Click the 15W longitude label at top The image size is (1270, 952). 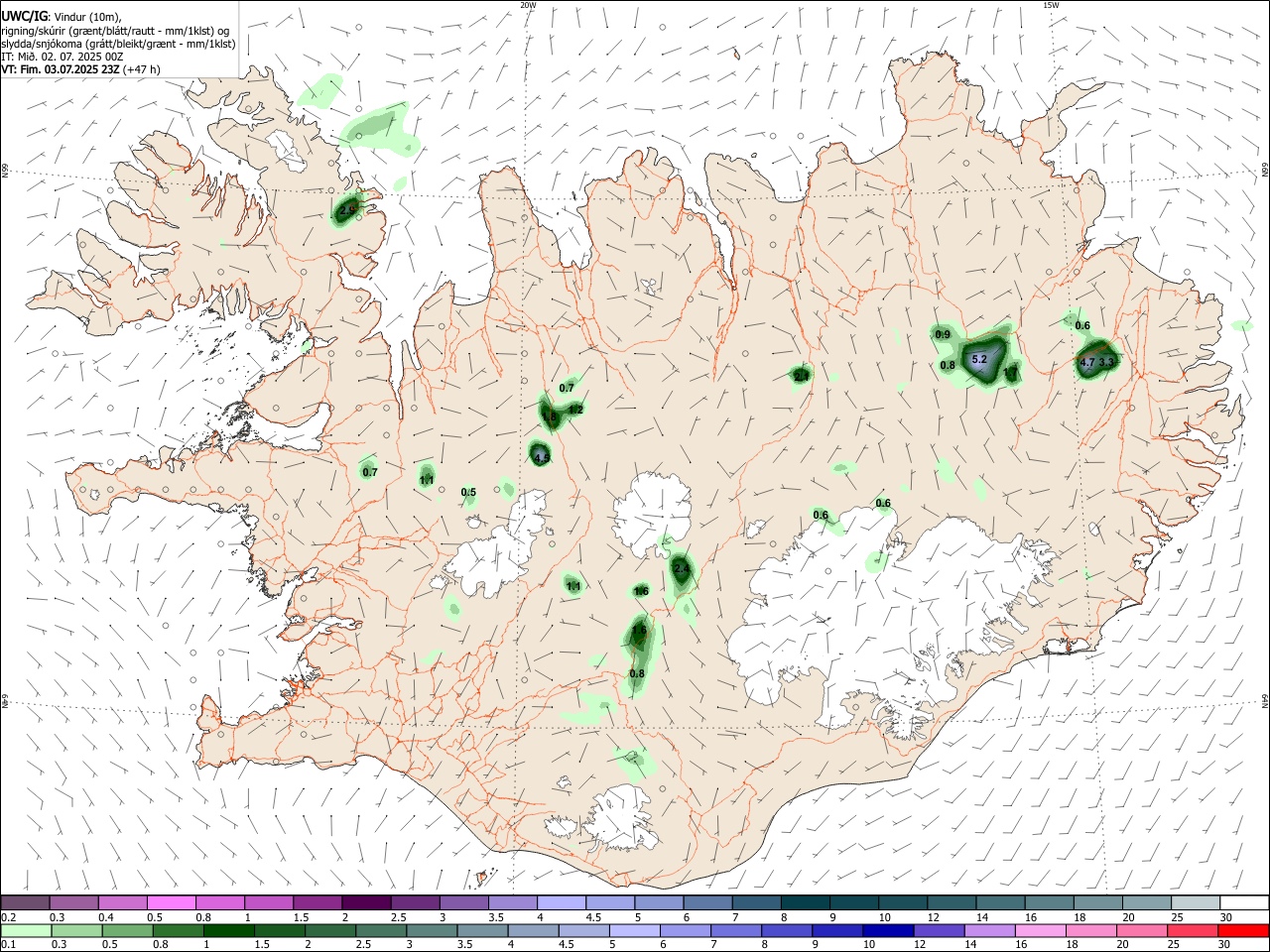1051,5
